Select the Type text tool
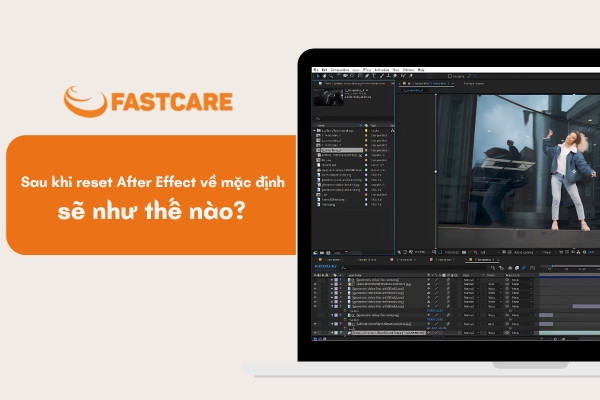Image resolution: width=600 pixels, height=400 pixels. coord(374,76)
